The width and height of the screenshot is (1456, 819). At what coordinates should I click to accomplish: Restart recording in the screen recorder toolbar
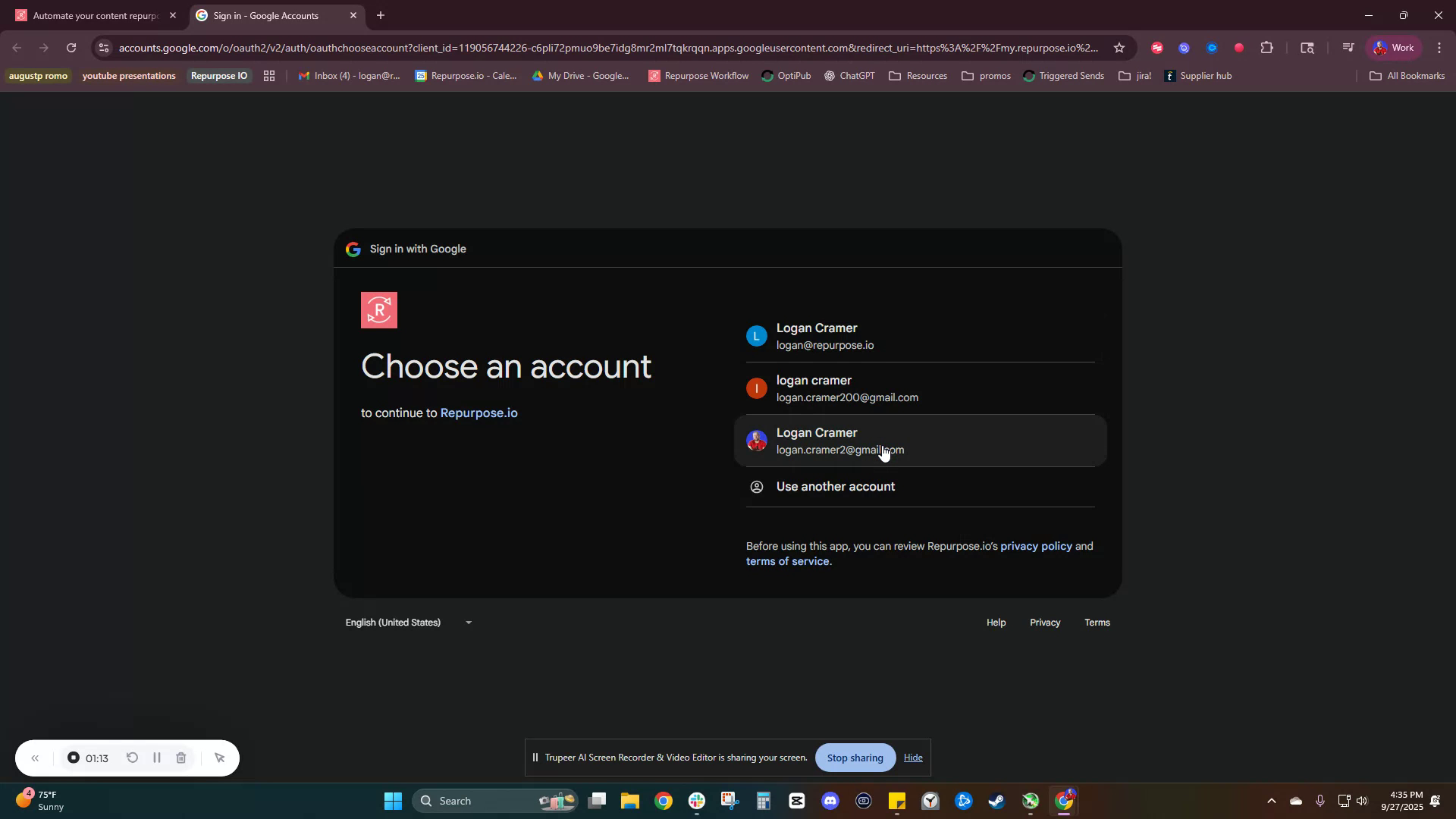tap(132, 758)
